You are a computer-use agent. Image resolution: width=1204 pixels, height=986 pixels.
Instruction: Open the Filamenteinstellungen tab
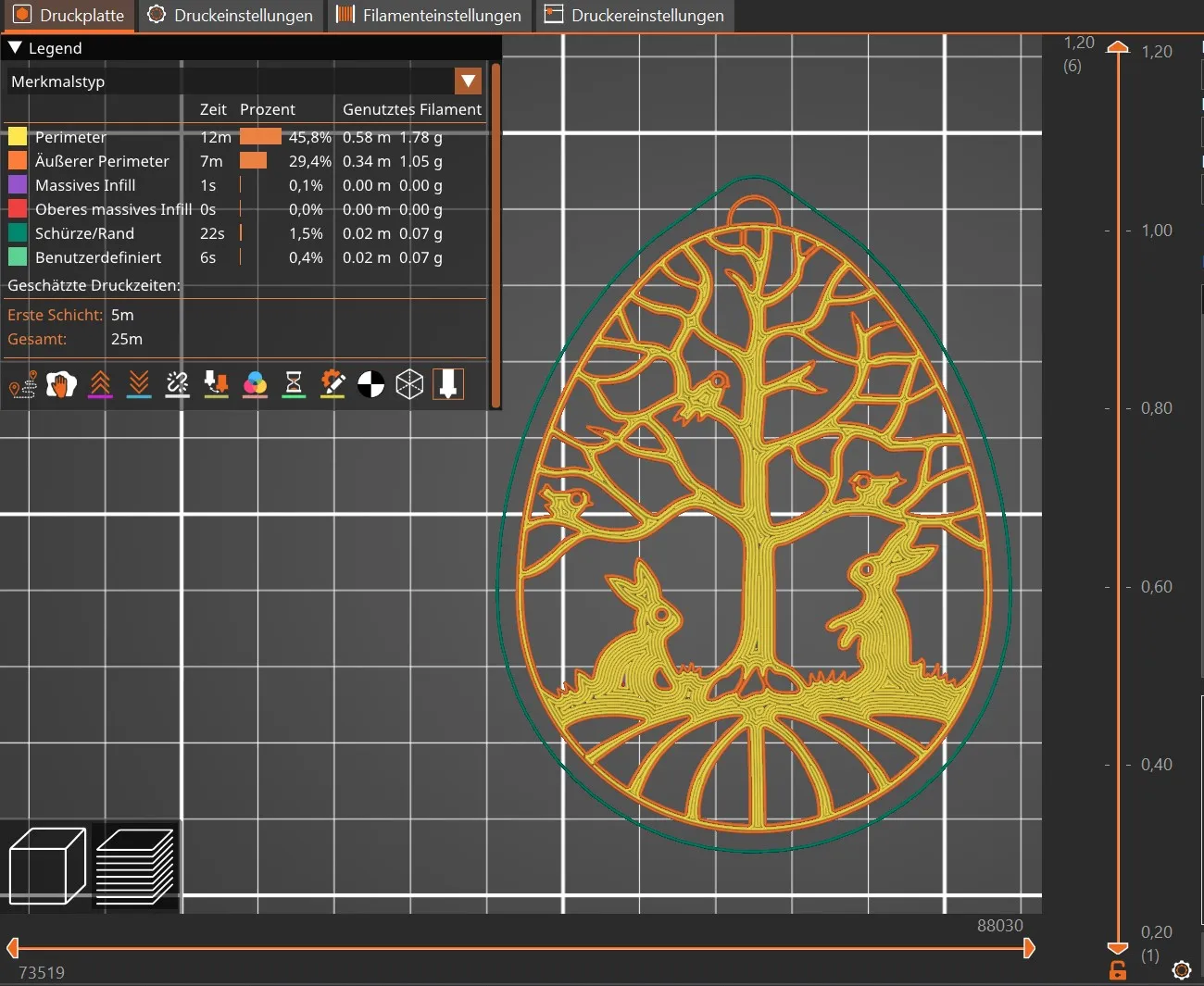pos(429,16)
